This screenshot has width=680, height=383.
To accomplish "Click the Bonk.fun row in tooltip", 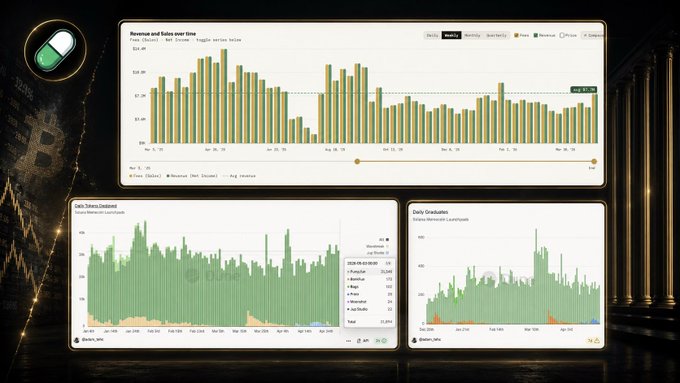I will pyautogui.click(x=369, y=279).
